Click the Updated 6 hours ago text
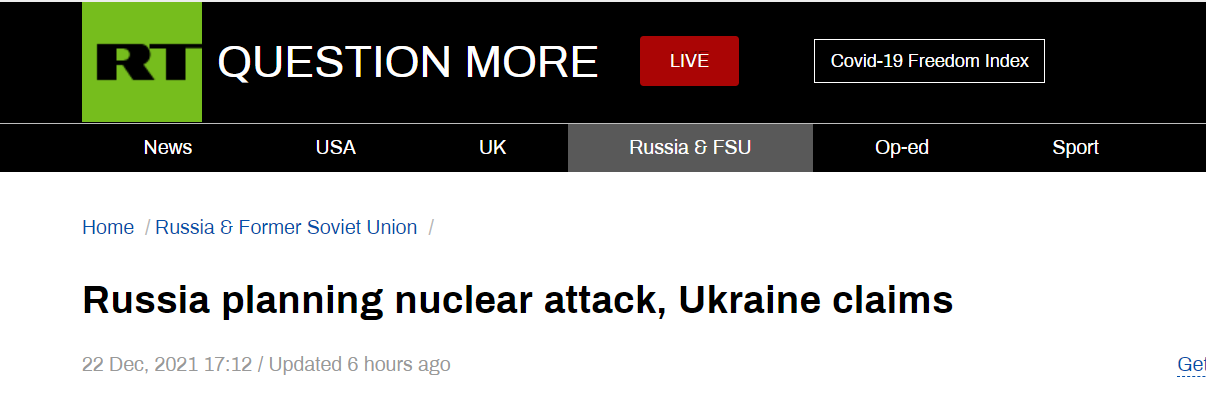Viewport: 1206px width, 402px height. coord(358,365)
